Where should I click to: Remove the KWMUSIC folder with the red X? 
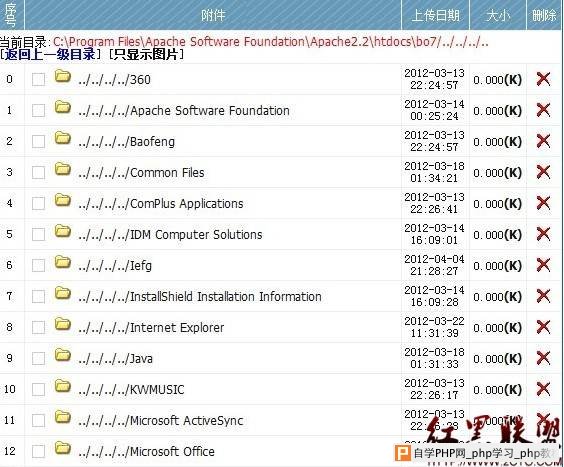coord(543,389)
